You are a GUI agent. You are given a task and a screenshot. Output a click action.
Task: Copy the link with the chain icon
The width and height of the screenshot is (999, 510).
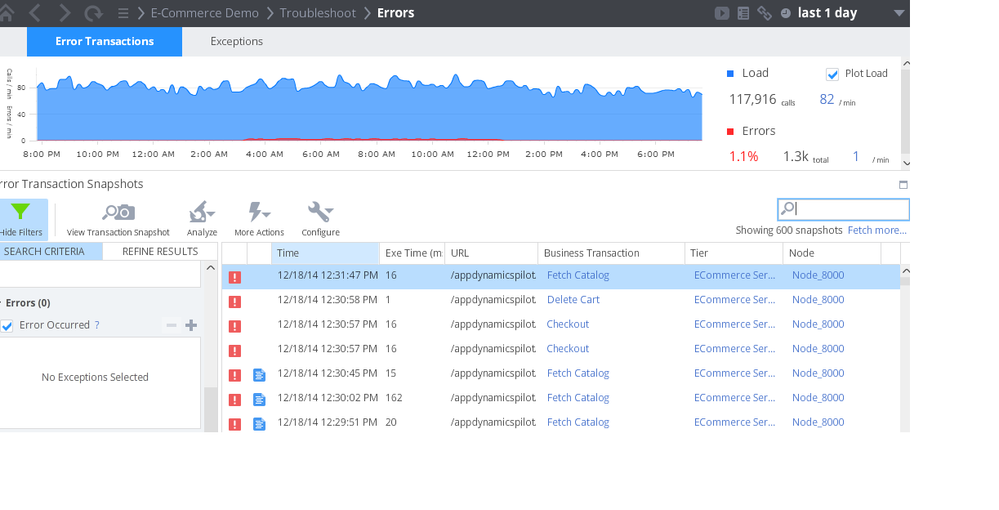pos(765,13)
